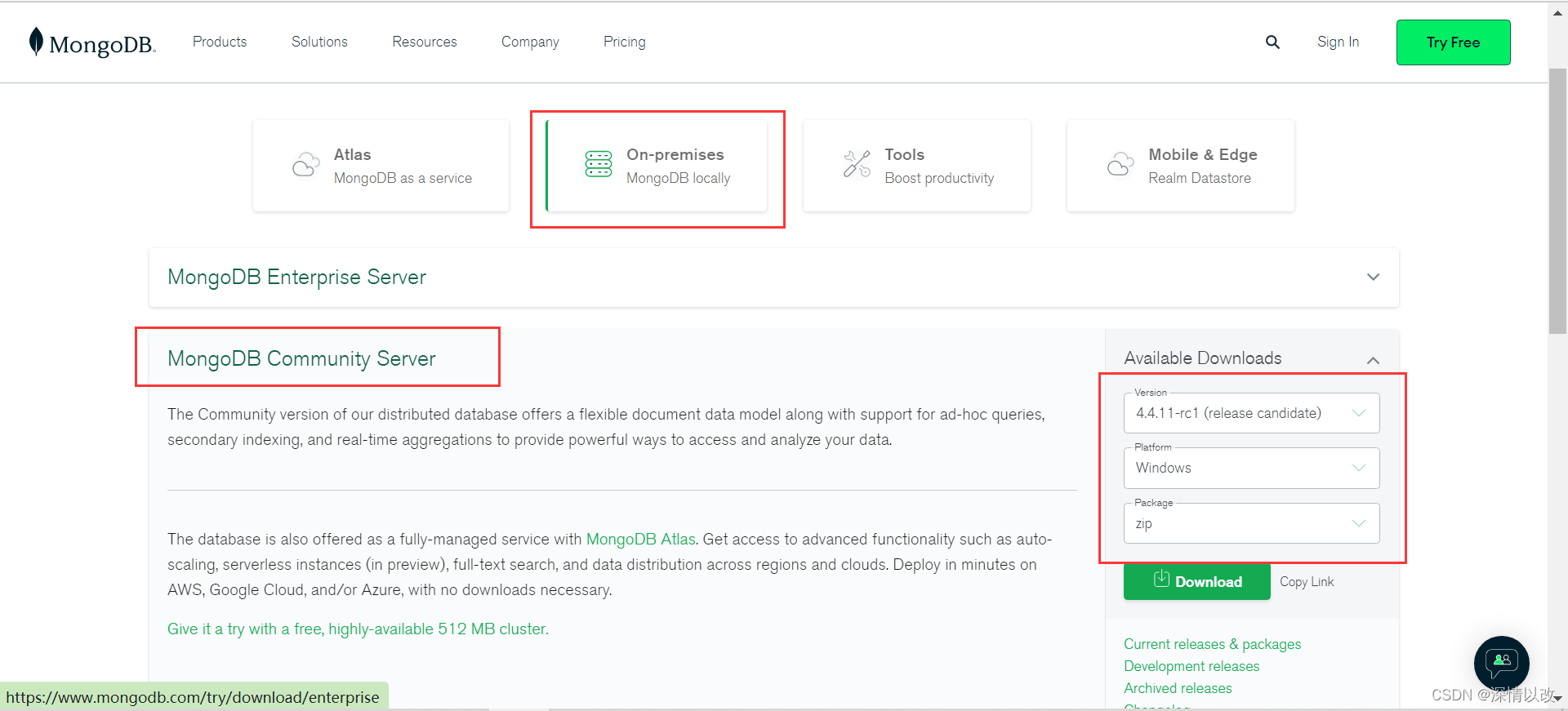Click the Tools wrench icon
This screenshot has height=711, width=1568.
[857, 164]
